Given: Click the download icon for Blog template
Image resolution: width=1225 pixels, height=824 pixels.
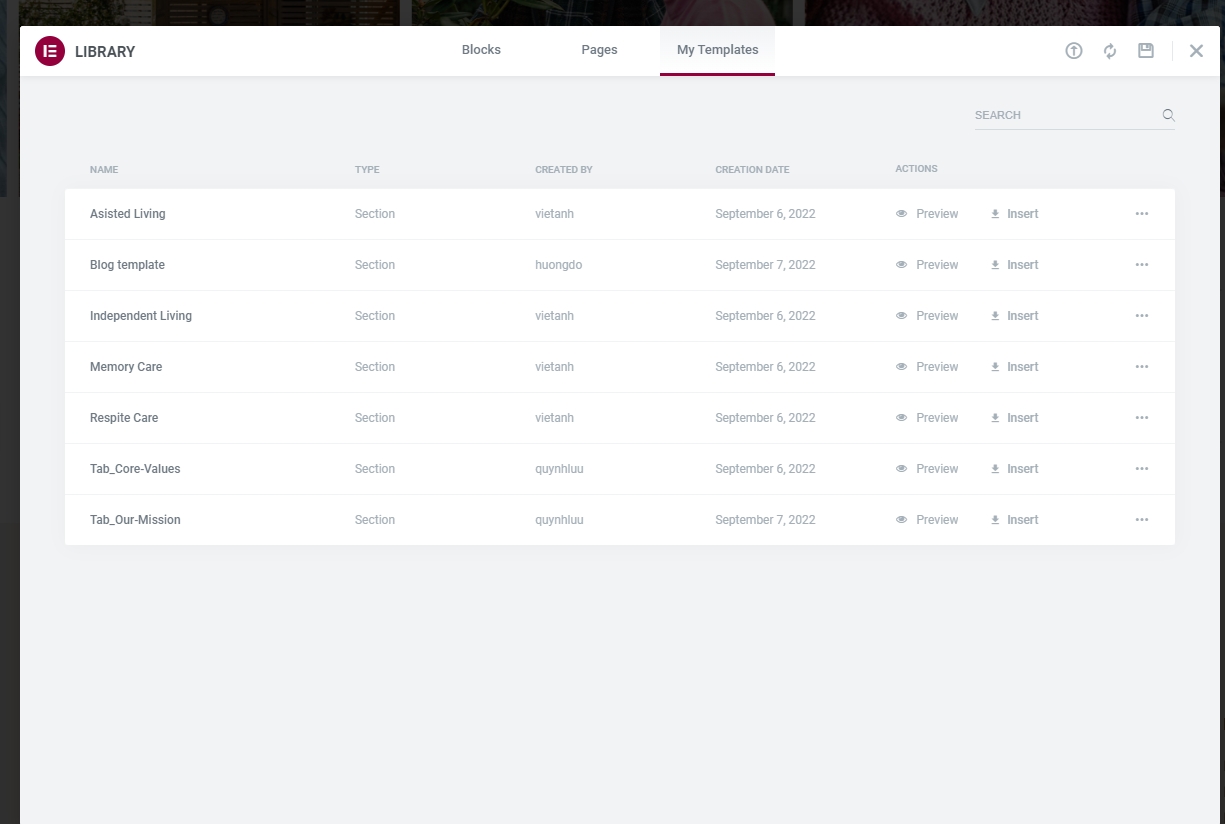Looking at the screenshot, I should (995, 265).
